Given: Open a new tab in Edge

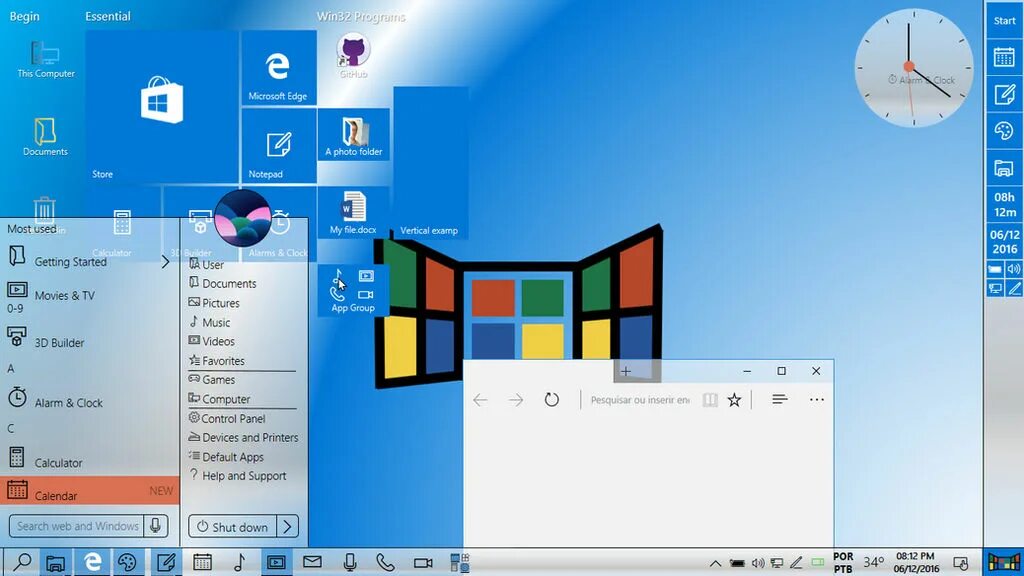Looking at the screenshot, I should point(626,371).
